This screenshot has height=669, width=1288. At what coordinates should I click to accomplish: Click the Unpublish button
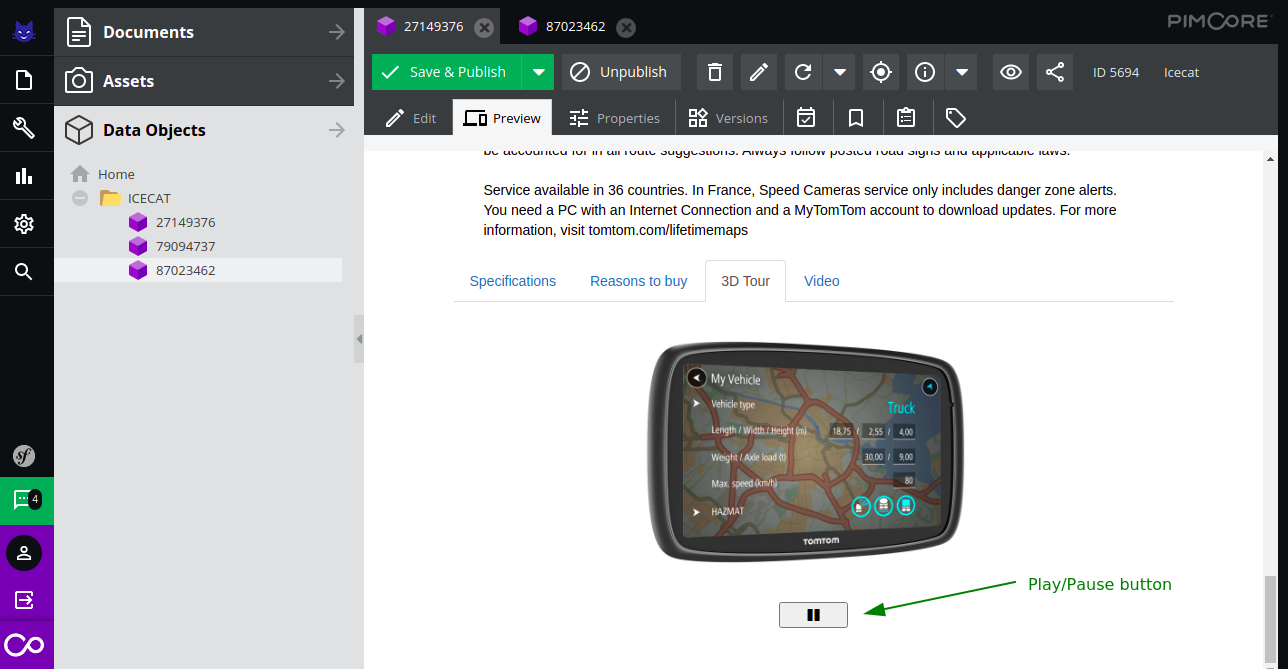(621, 72)
